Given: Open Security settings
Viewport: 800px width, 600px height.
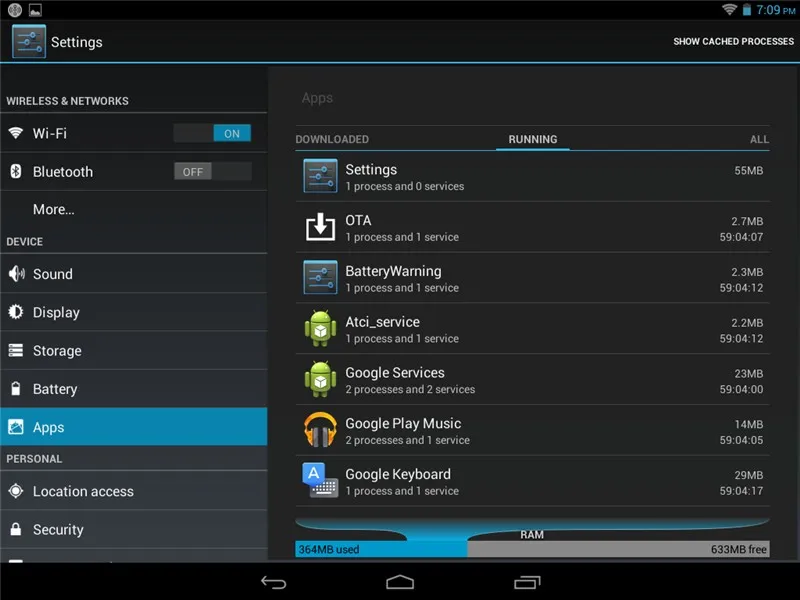Looking at the screenshot, I should pos(134,529).
